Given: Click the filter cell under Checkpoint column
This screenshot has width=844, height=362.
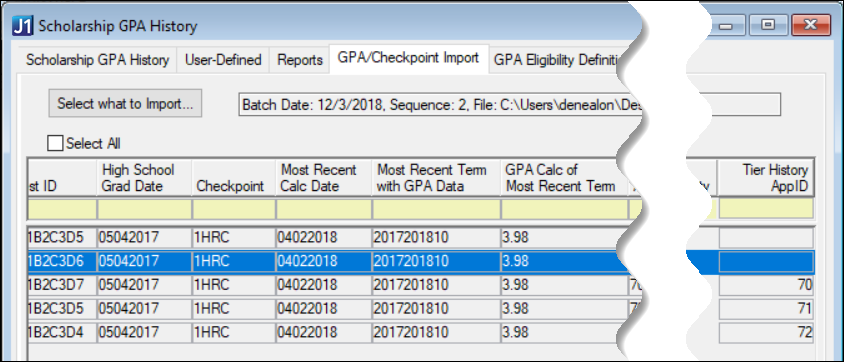Looking at the screenshot, I should (234, 209).
